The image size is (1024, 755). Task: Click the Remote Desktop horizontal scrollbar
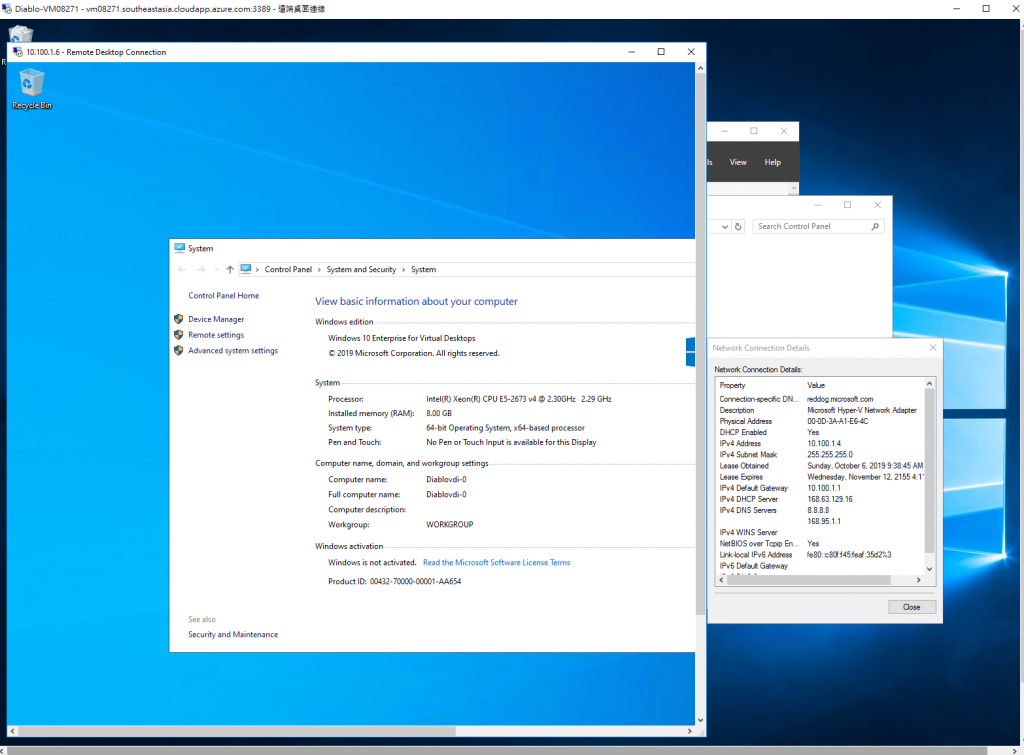(236, 731)
